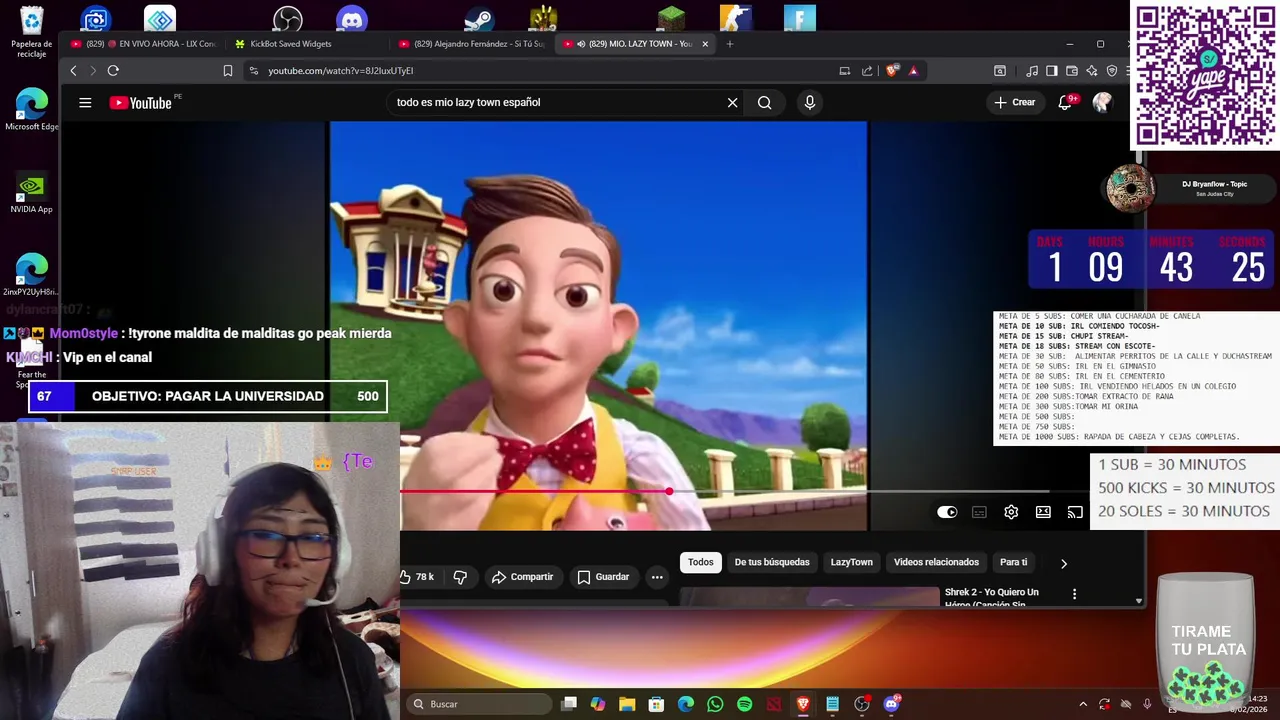This screenshot has width=1280, height=720.
Task: Cast video with Play on TV icon
Action: (x=1075, y=512)
